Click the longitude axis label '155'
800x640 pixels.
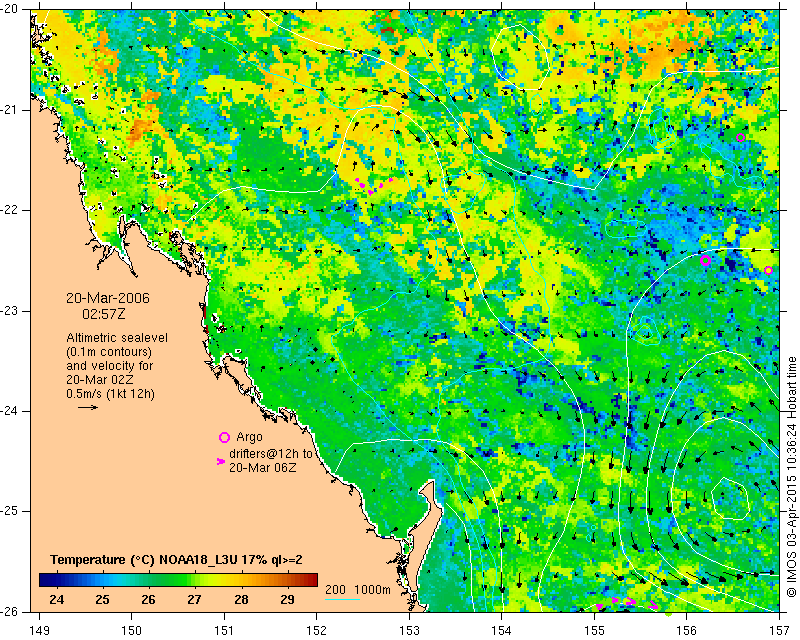click(x=594, y=630)
